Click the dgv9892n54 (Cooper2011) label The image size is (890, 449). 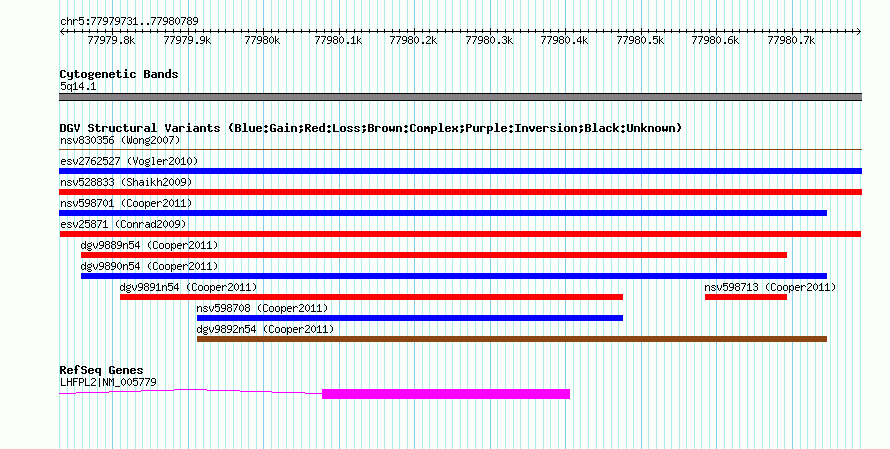click(266, 329)
